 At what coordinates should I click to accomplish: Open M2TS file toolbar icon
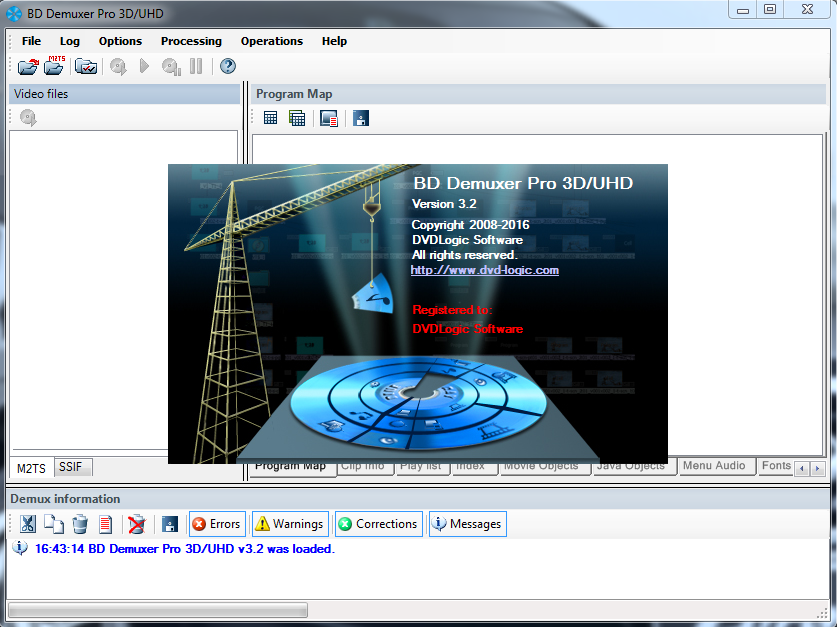[54, 66]
